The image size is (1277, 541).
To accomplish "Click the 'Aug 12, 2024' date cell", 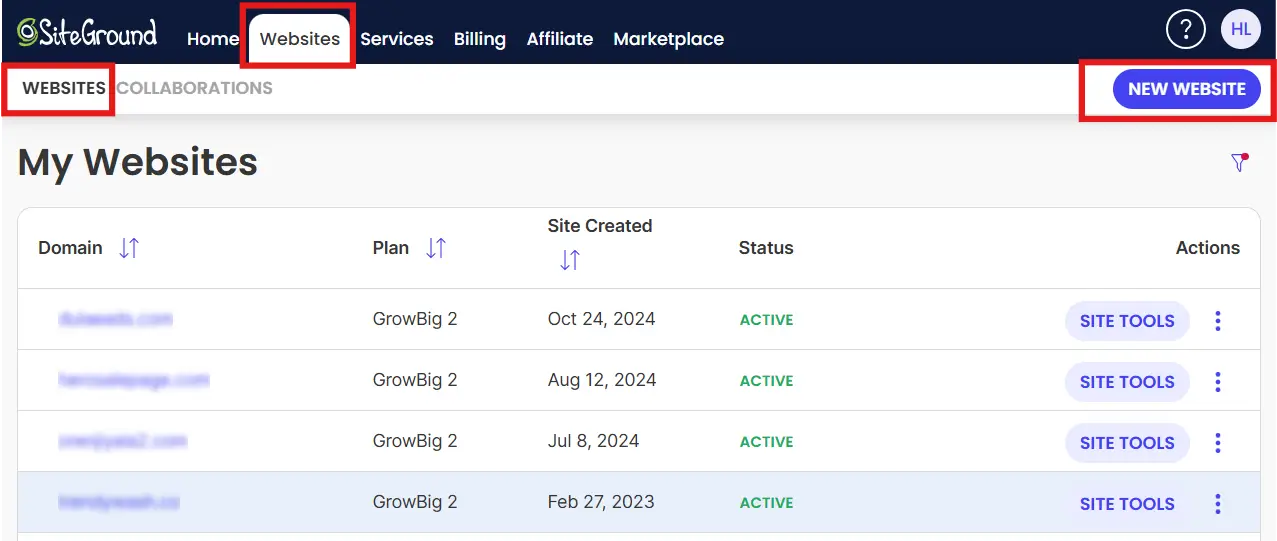I will point(602,380).
